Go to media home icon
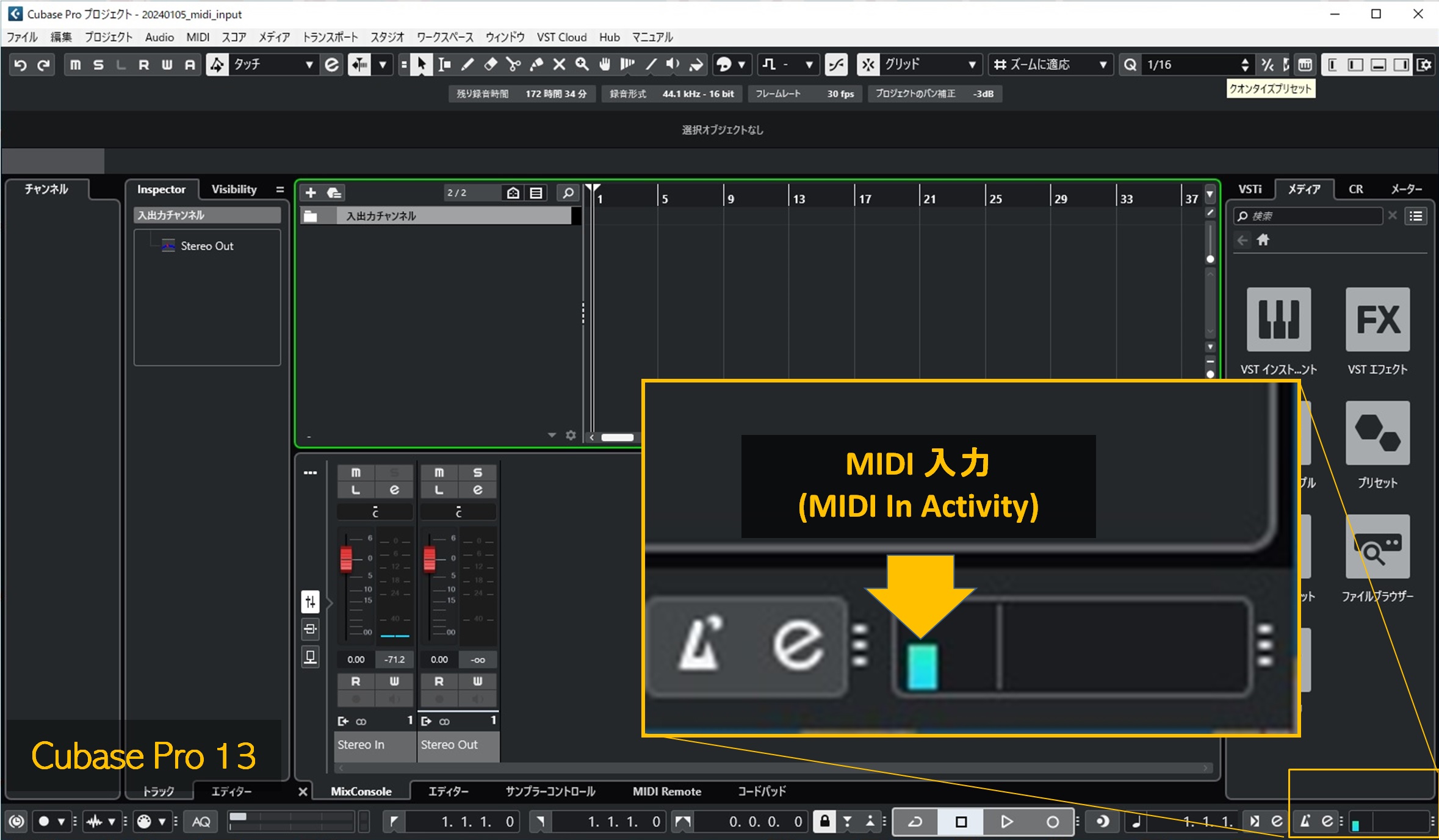 [x=1263, y=240]
